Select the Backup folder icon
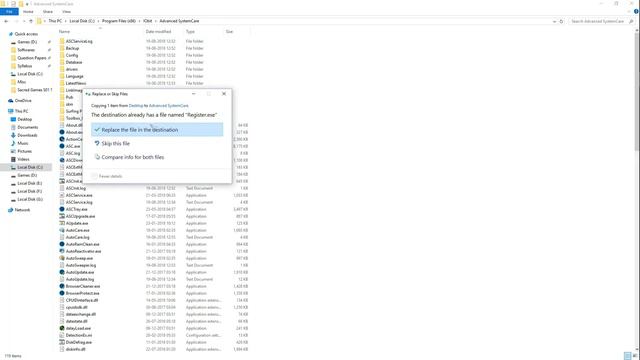 click(62, 48)
